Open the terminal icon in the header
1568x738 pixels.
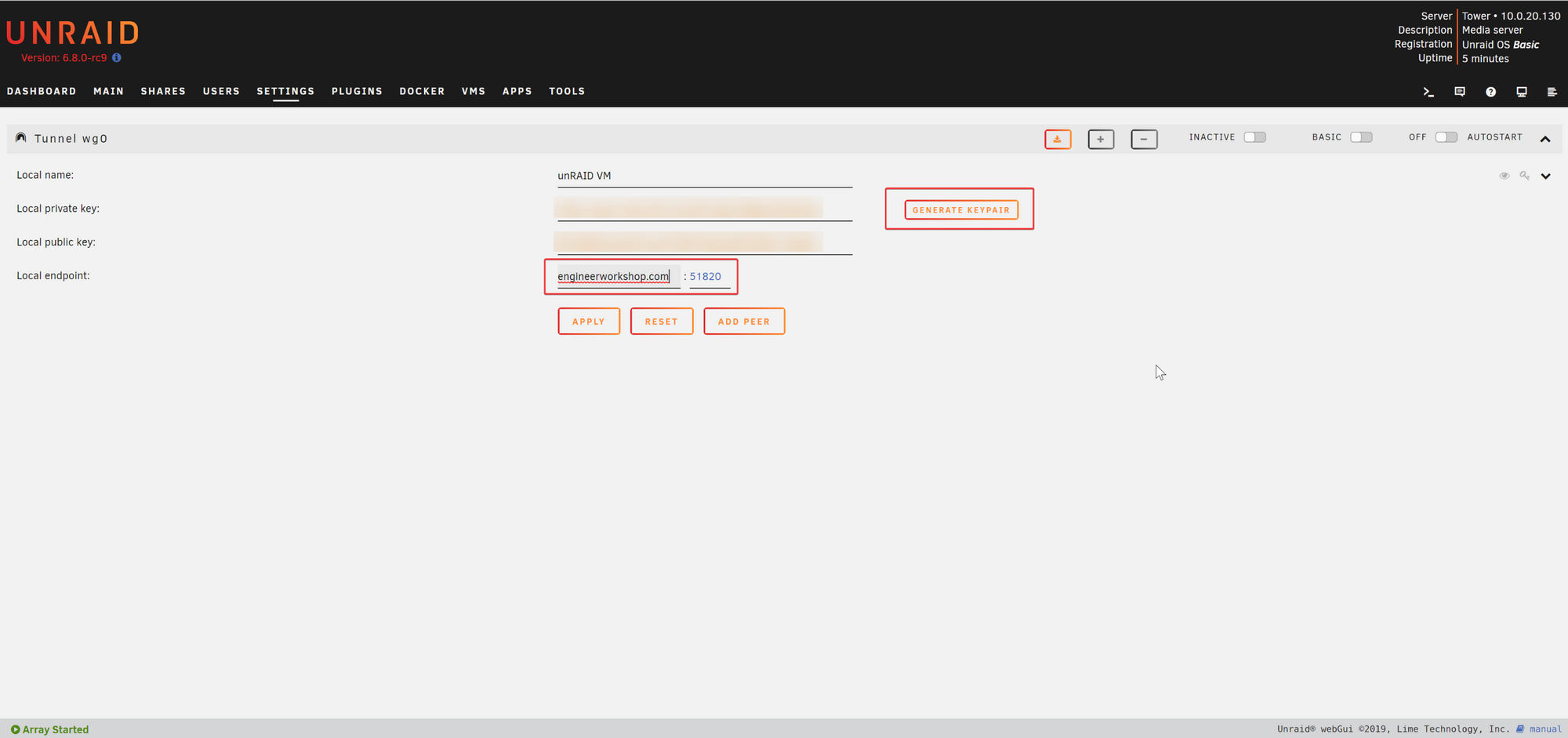(x=1428, y=92)
